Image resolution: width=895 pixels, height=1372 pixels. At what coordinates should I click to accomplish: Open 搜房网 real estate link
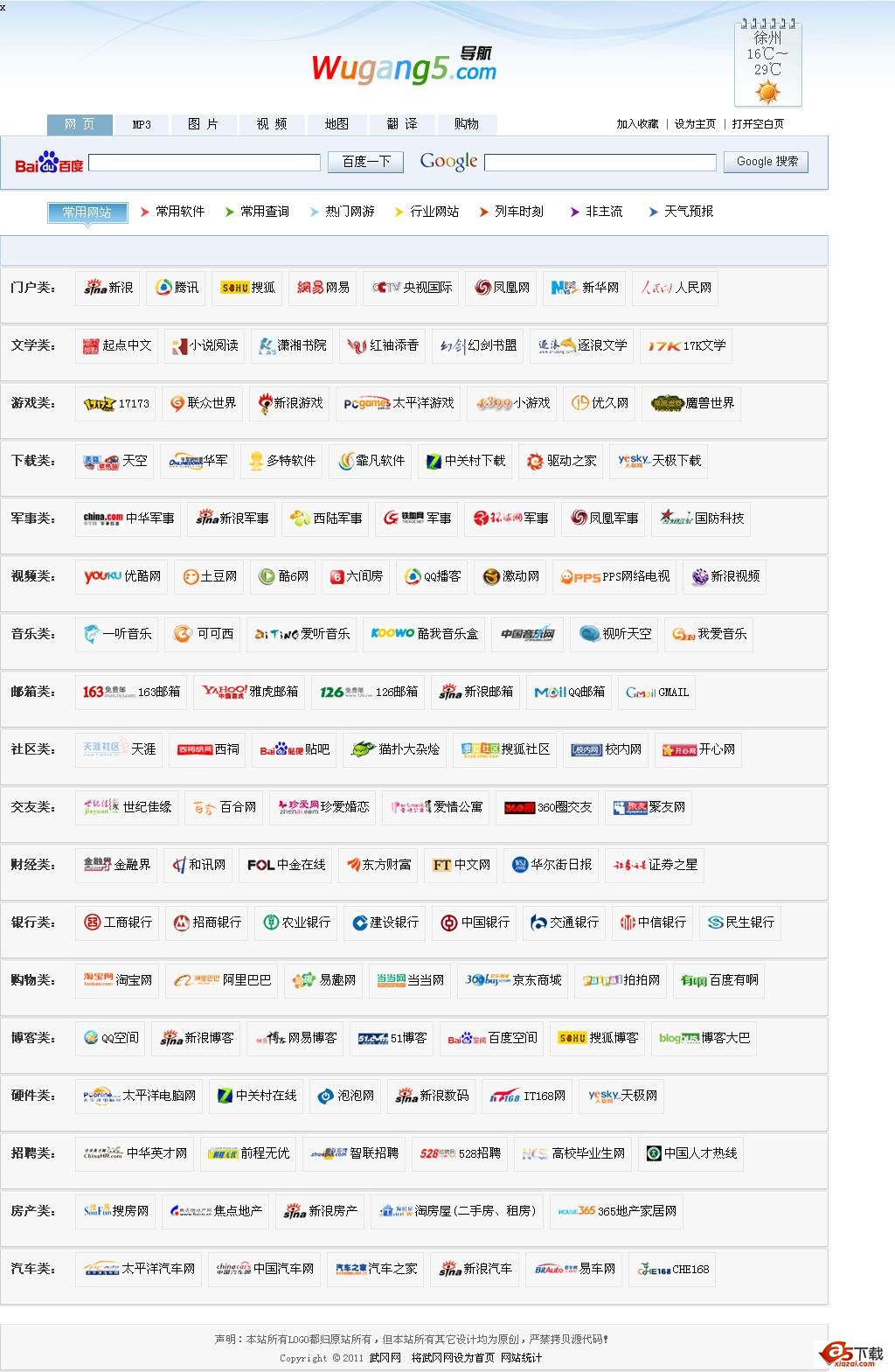click(x=115, y=1211)
